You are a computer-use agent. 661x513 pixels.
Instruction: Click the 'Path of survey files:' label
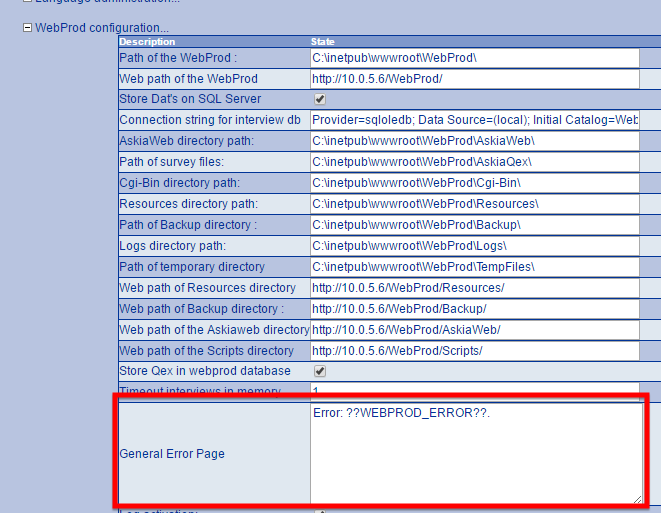click(172, 162)
